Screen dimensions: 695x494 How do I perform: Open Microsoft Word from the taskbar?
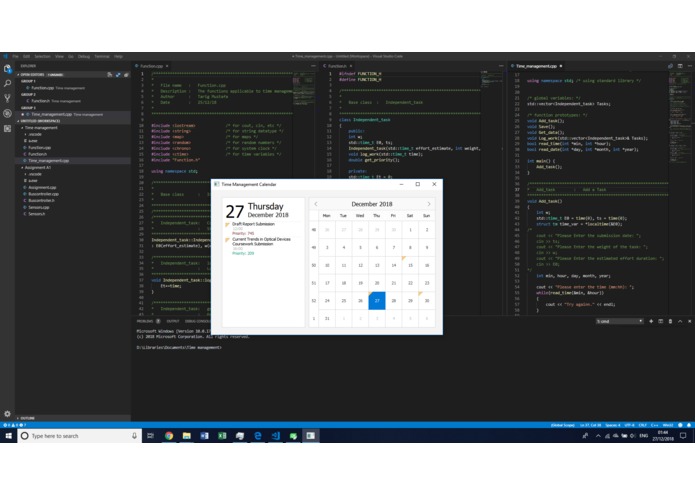point(204,436)
